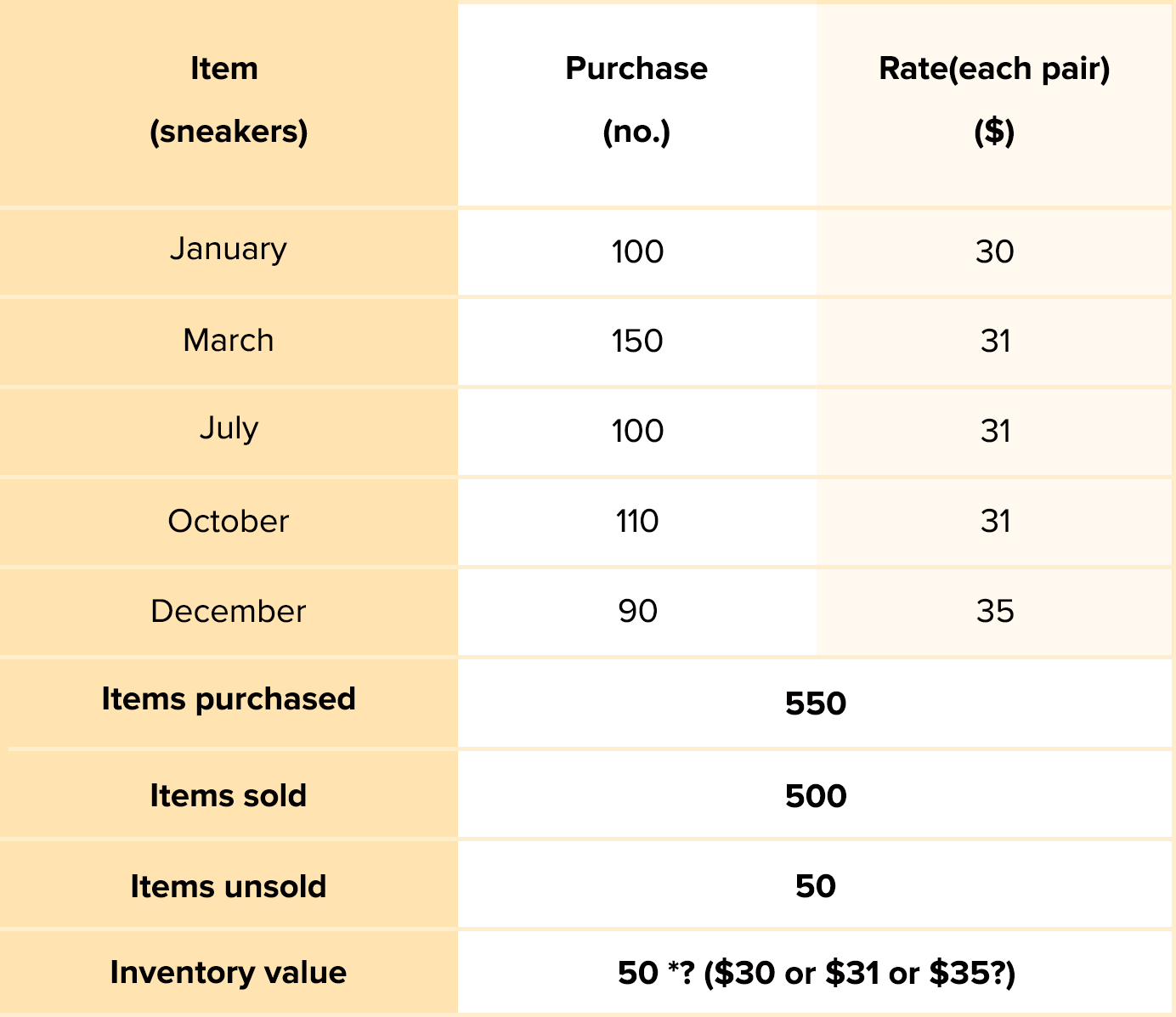Select the "Purchase (no.)" column header
The image size is (1176, 1017).
636,100
